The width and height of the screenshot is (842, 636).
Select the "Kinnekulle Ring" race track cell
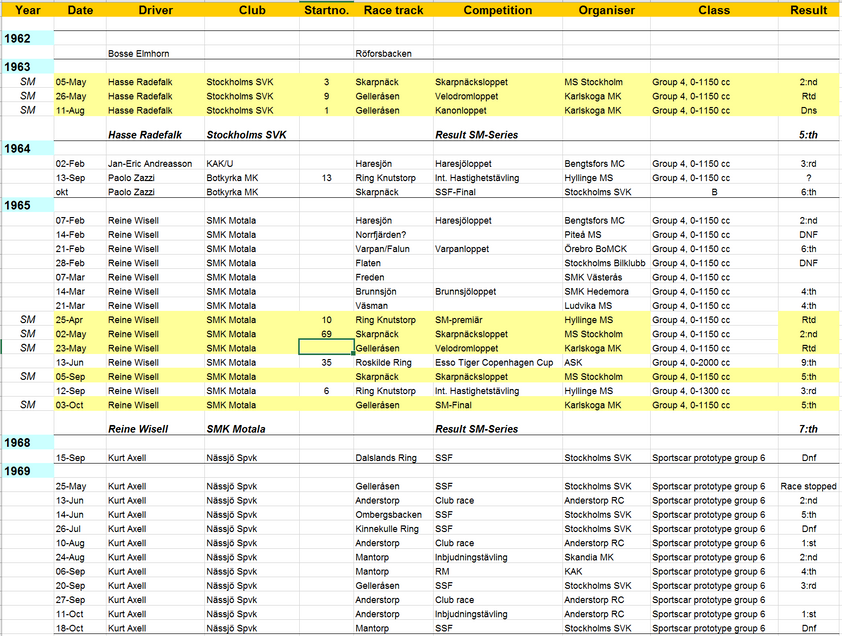394,529
